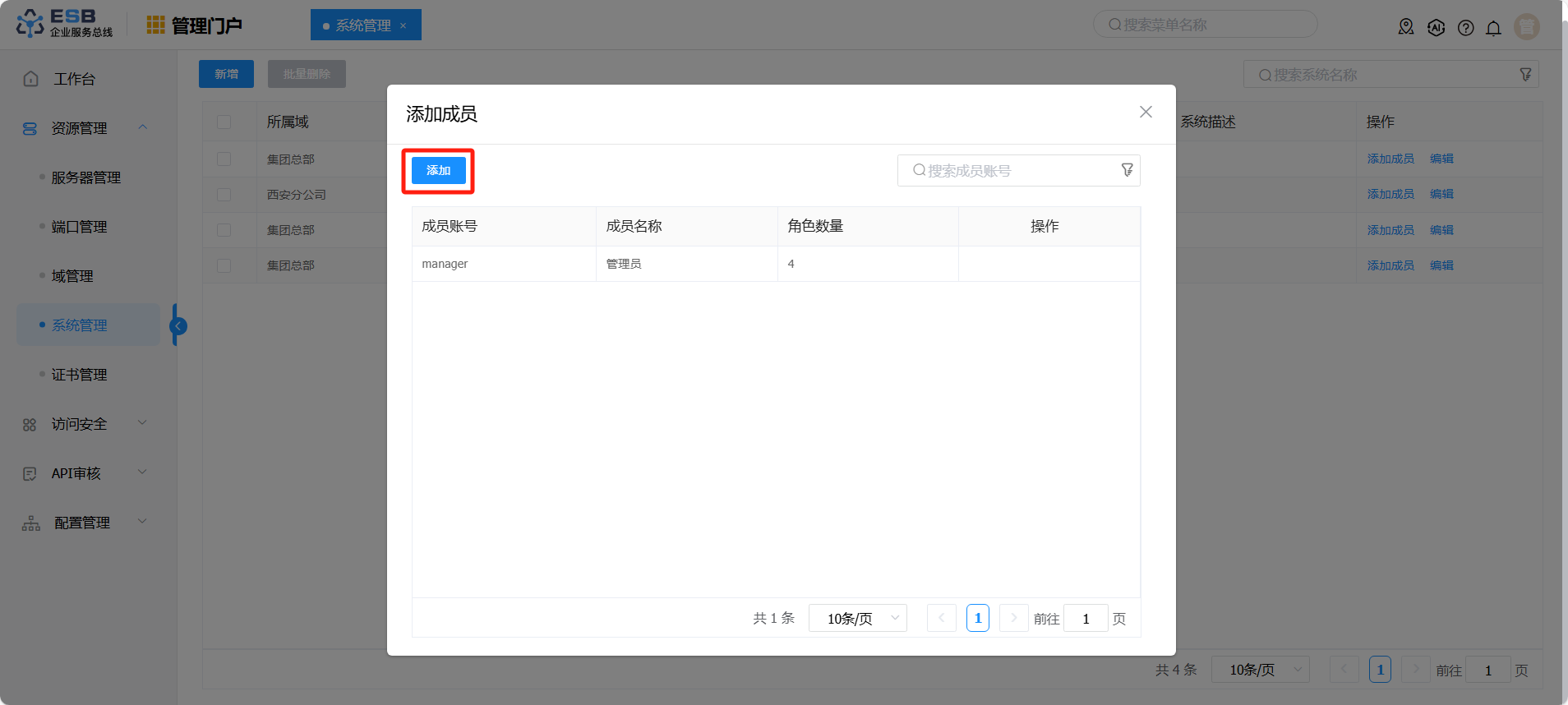
Task: Click 编辑 link in the first row
Action: coord(1441,159)
